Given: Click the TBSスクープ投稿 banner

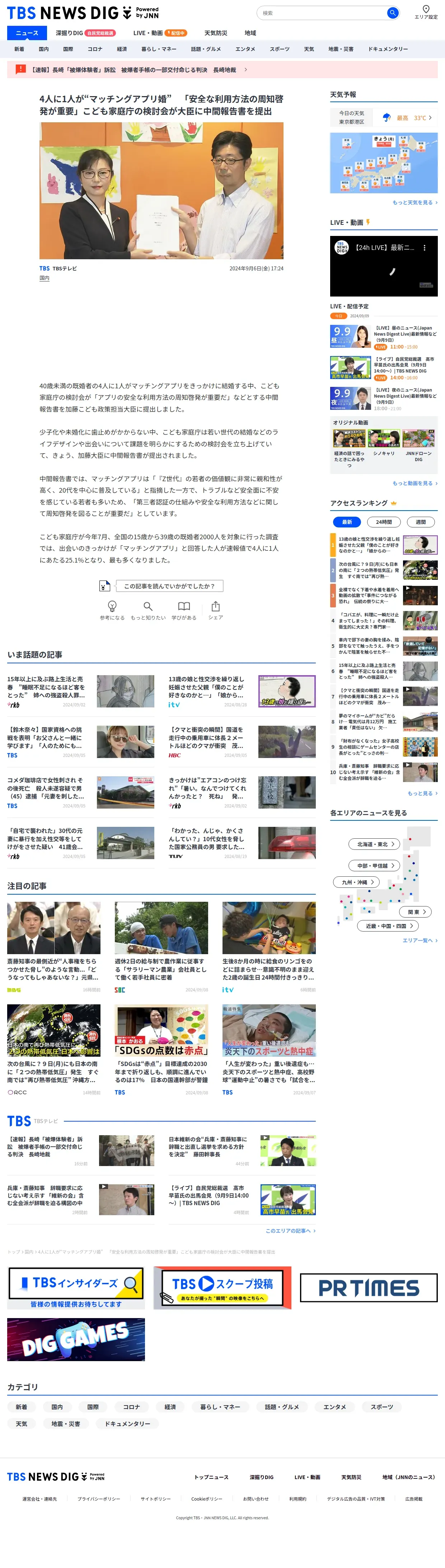Looking at the screenshot, I should pos(222,1288).
